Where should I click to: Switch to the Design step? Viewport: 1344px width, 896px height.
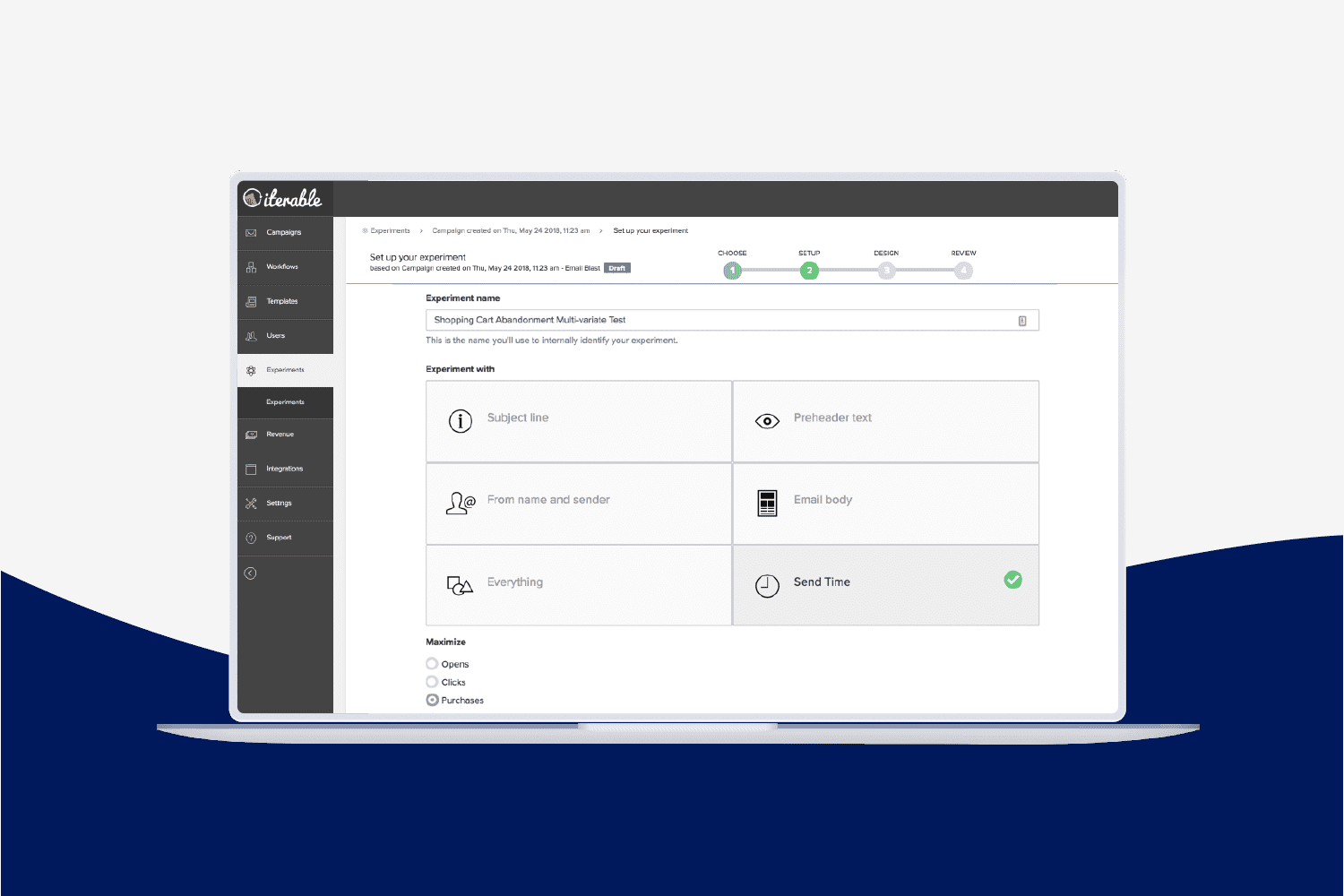(x=886, y=271)
